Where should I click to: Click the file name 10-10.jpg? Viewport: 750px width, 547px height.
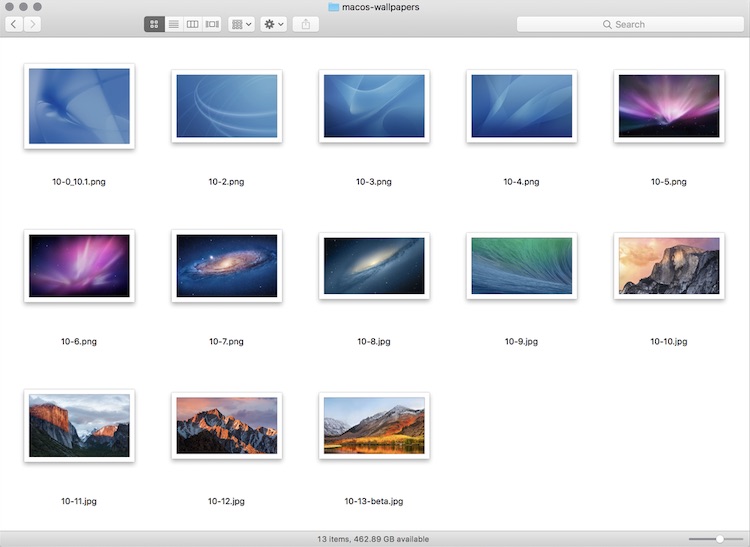tap(669, 341)
